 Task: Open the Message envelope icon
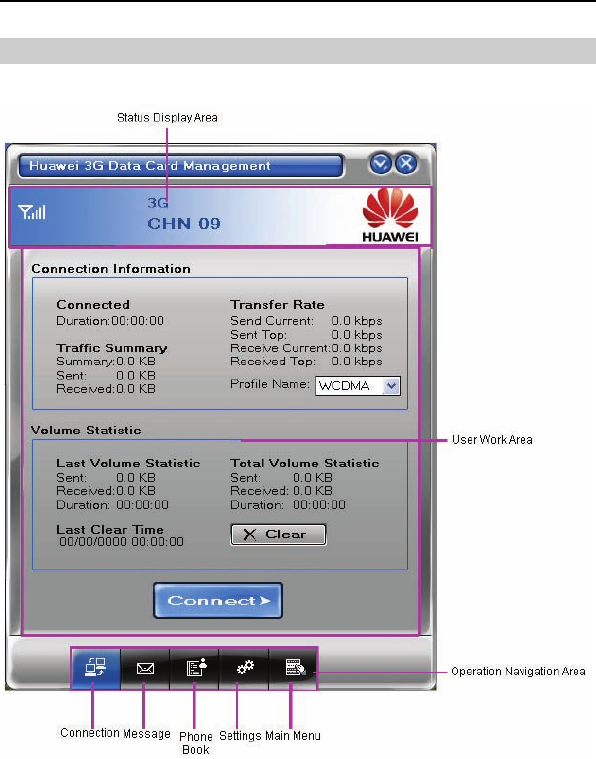(145, 668)
